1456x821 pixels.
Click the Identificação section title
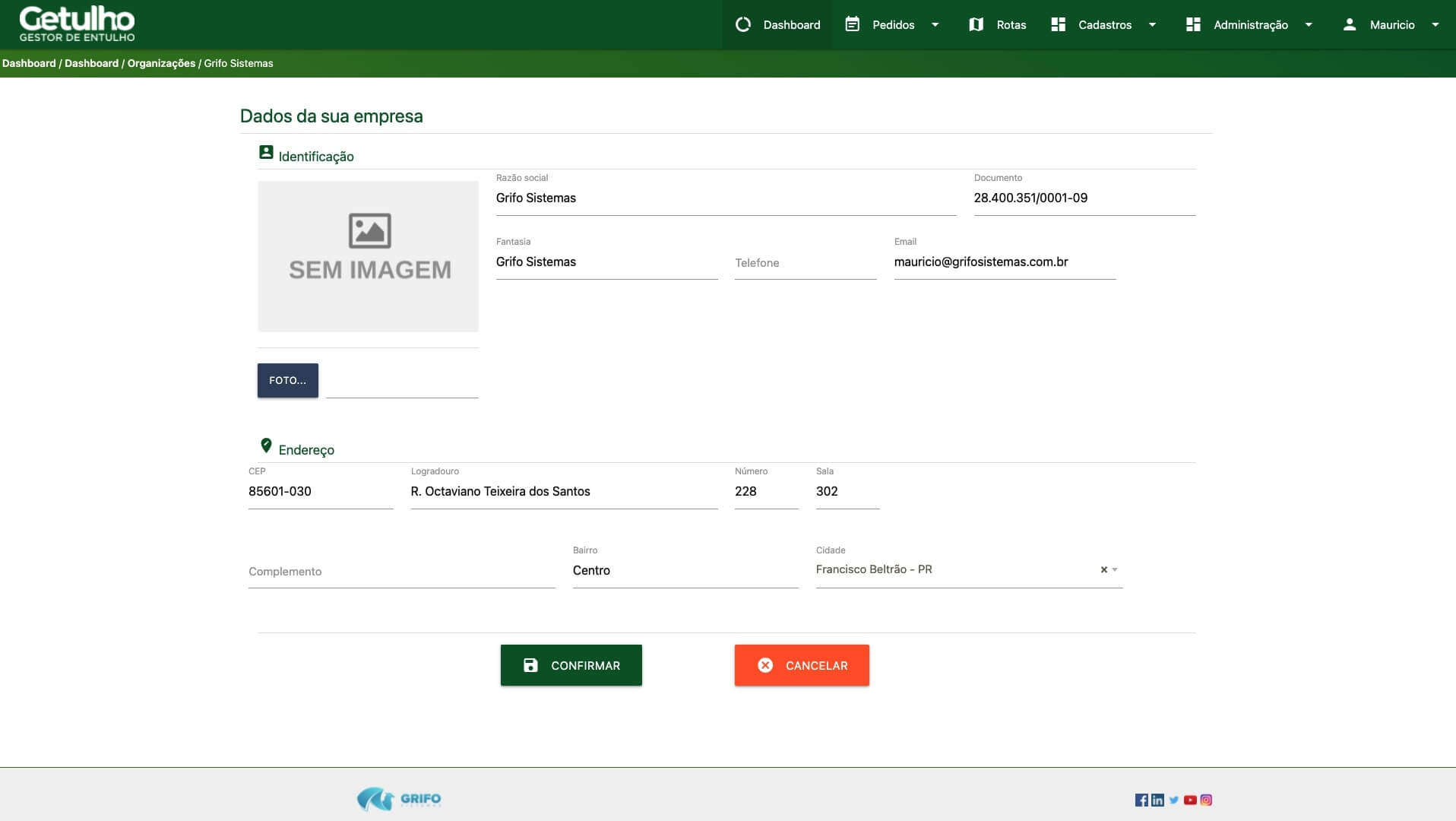click(x=316, y=157)
